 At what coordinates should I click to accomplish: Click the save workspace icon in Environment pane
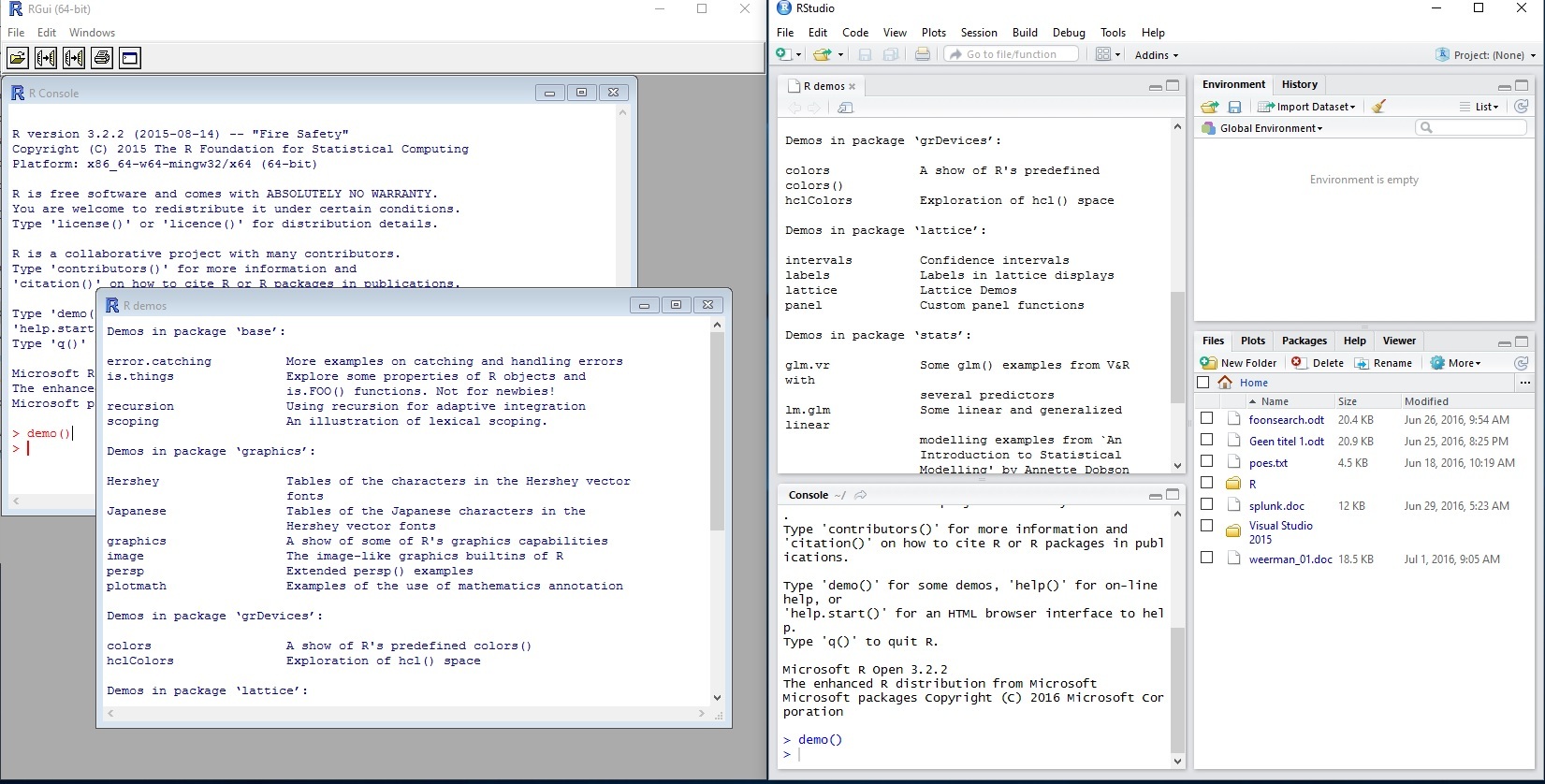pyautogui.click(x=1234, y=107)
